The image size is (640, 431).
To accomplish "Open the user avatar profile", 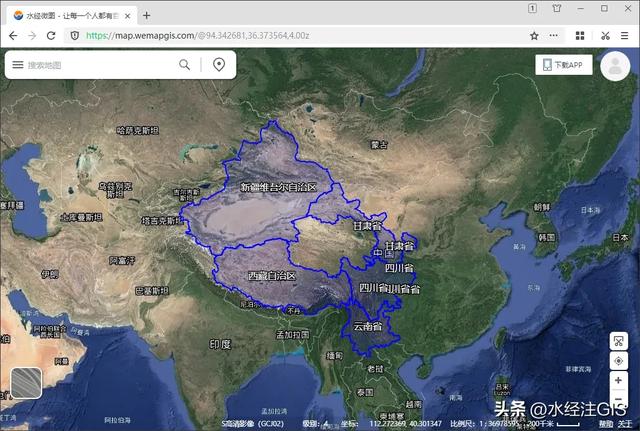I will point(615,66).
